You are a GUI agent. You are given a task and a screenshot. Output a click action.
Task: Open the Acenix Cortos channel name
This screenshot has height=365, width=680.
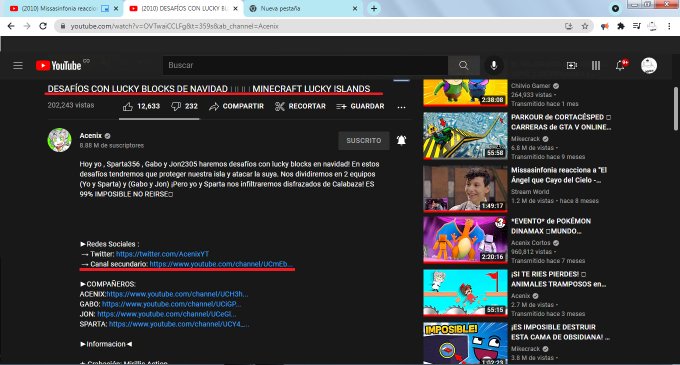[x=530, y=243]
